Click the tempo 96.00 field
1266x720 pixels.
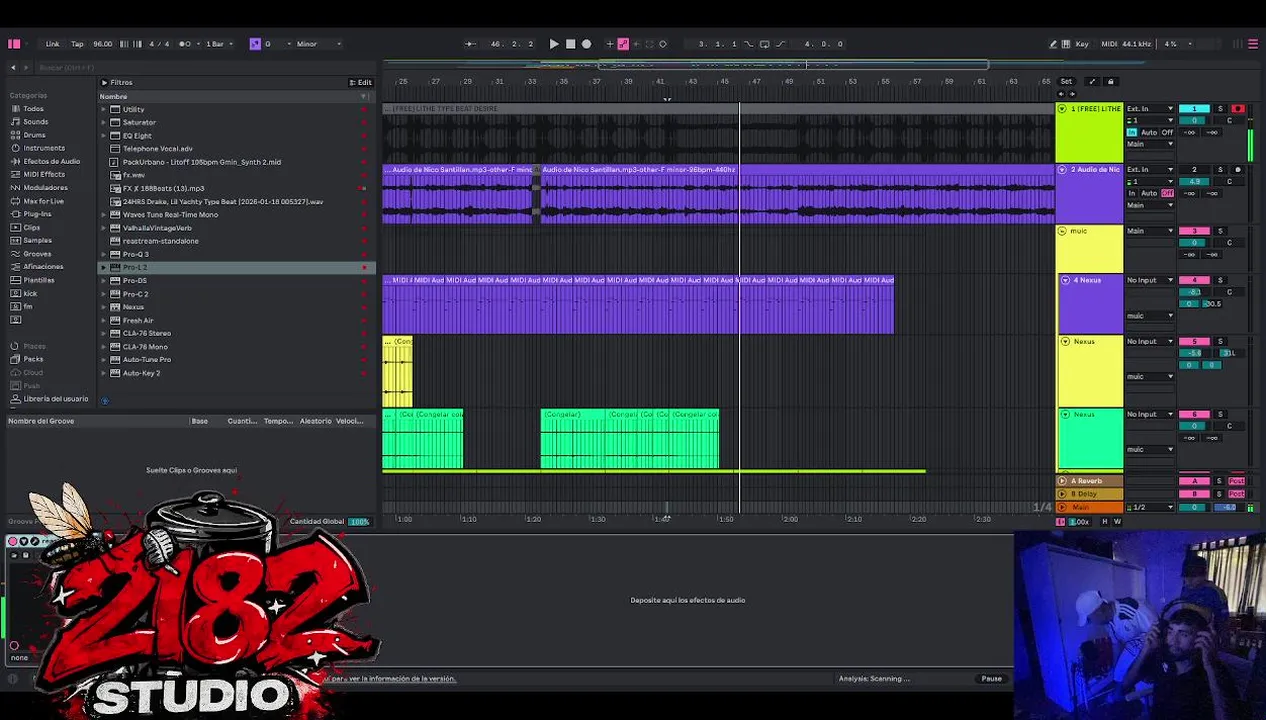[103, 44]
